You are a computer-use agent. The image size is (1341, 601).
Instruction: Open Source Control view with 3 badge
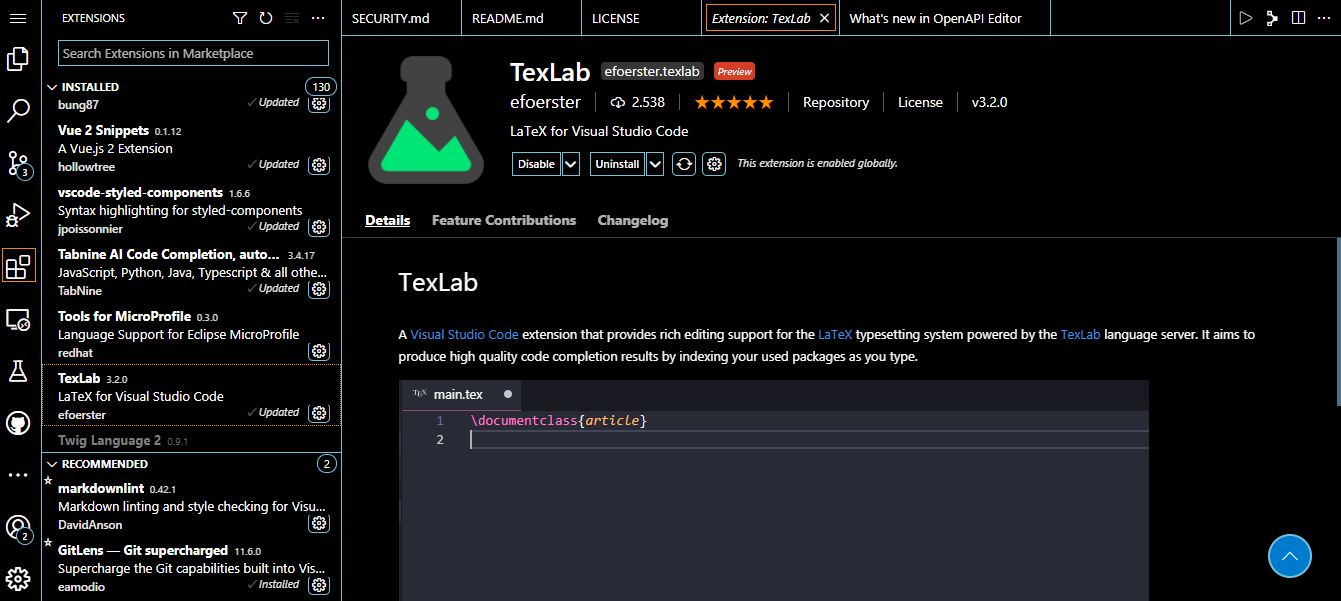tap(18, 164)
